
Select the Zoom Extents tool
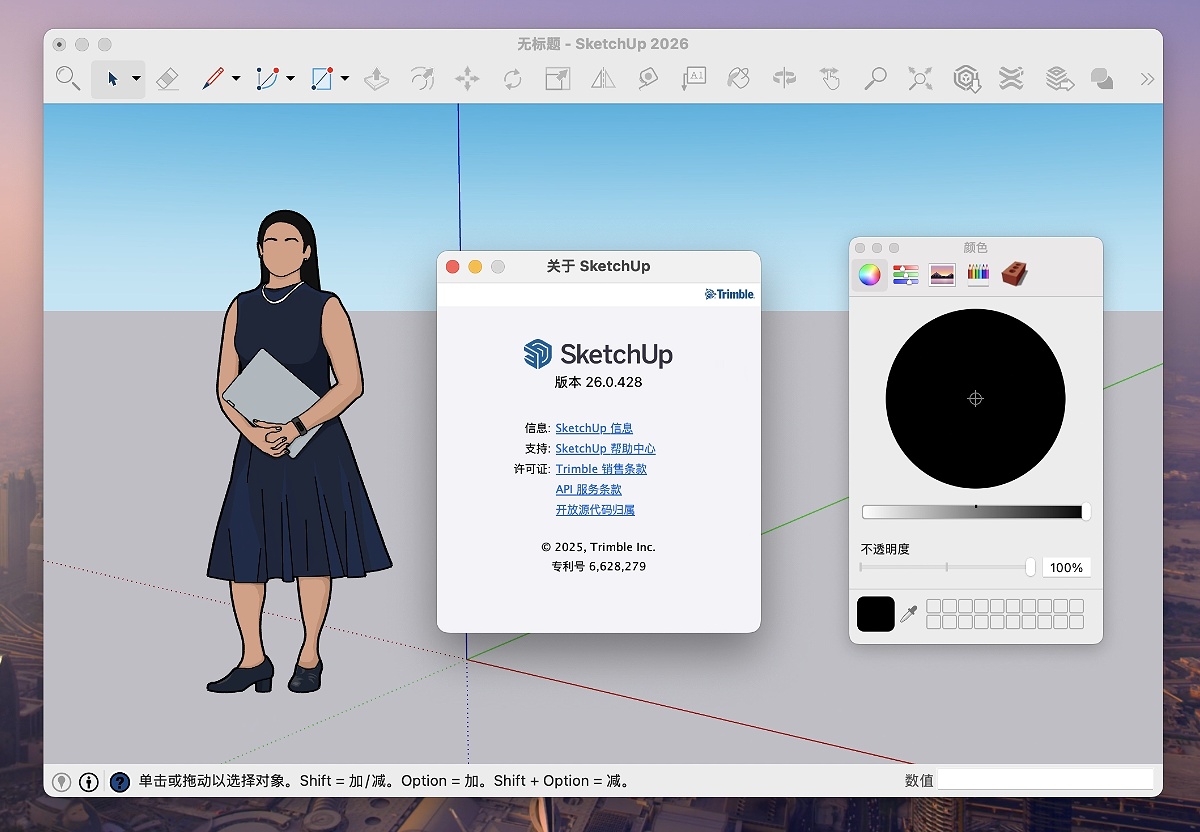coord(920,79)
